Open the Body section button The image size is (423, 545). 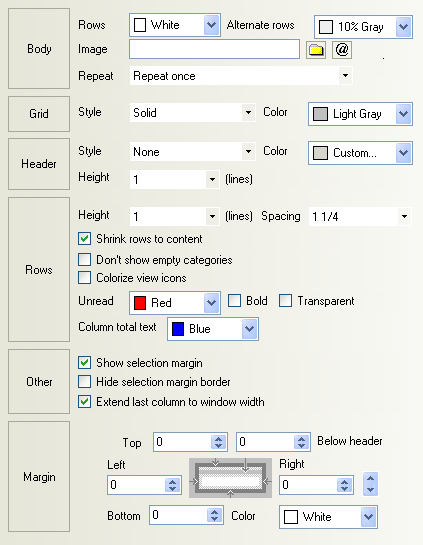(x=39, y=49)
